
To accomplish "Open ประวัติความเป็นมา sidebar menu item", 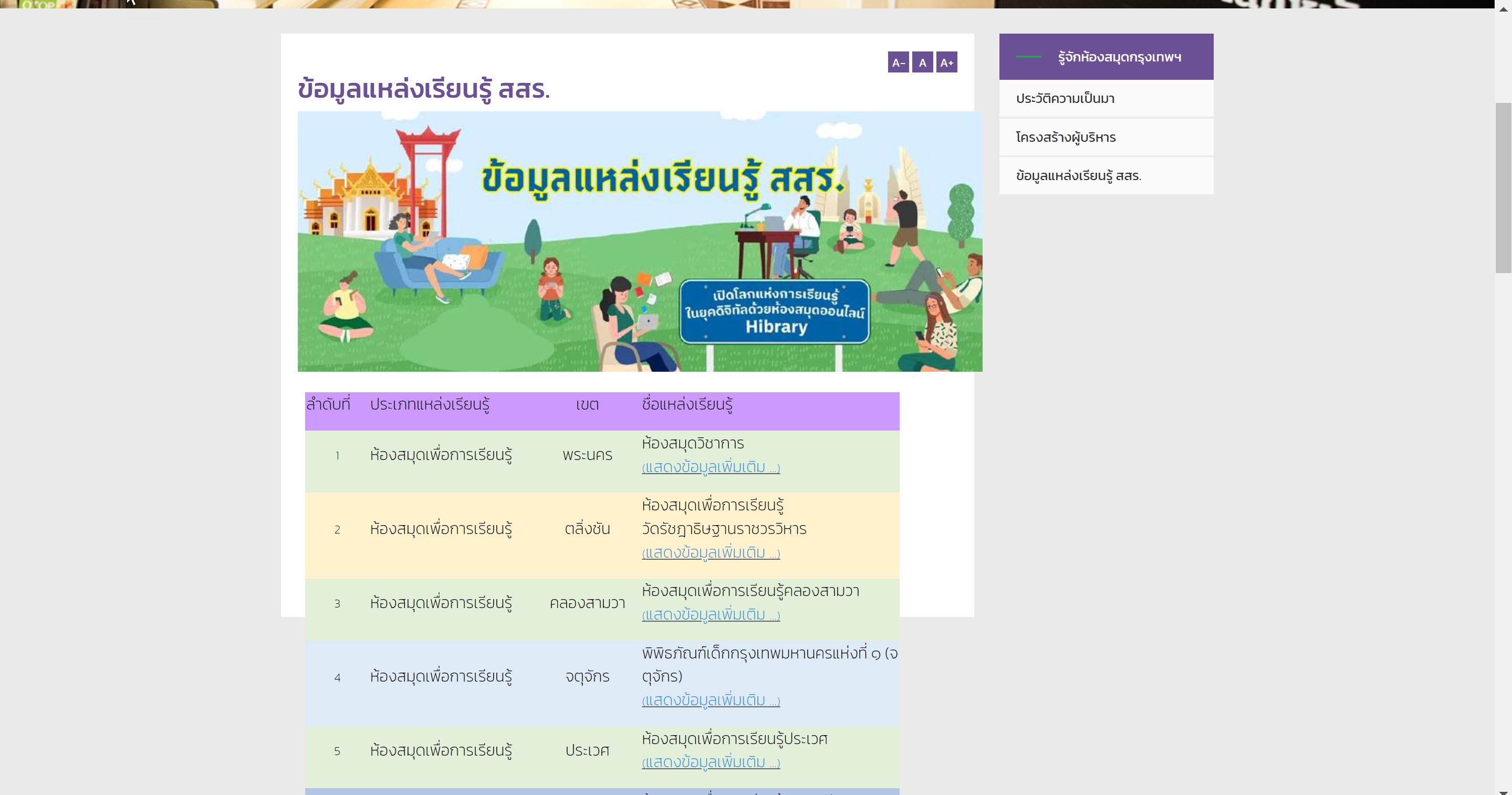I will [x=1065, y=99].
